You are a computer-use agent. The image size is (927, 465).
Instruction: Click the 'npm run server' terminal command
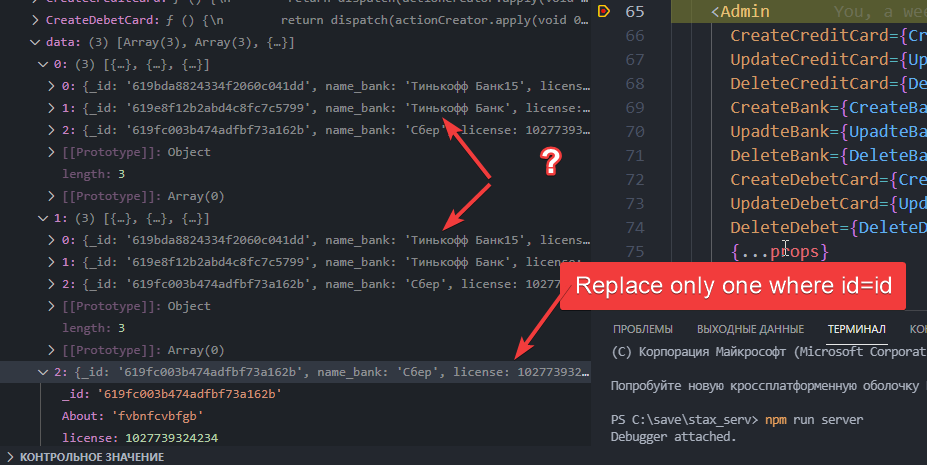click(814, 420)
